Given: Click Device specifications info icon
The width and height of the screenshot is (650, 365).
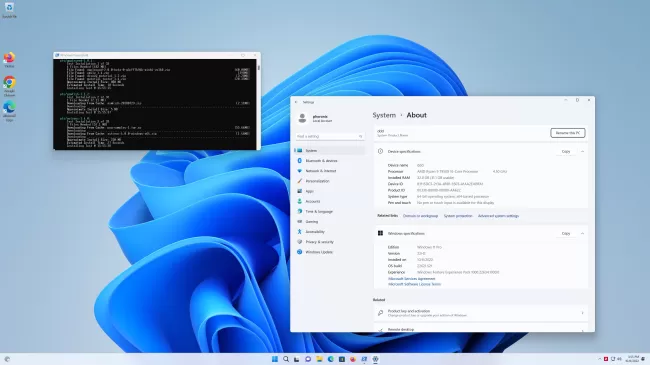Looking at the screenshot, I should 380,151.
